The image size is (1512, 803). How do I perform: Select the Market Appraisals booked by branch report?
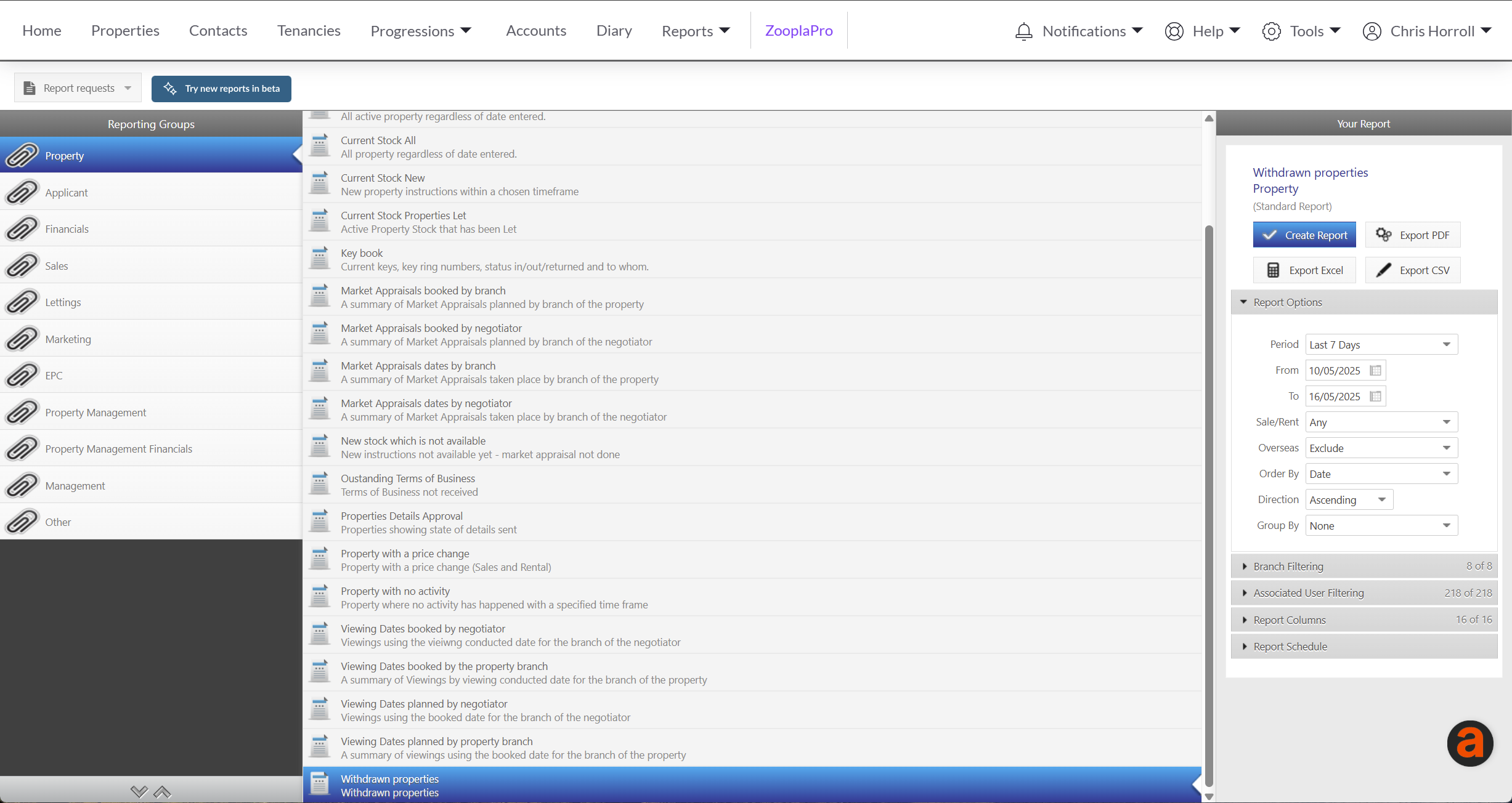752,297
